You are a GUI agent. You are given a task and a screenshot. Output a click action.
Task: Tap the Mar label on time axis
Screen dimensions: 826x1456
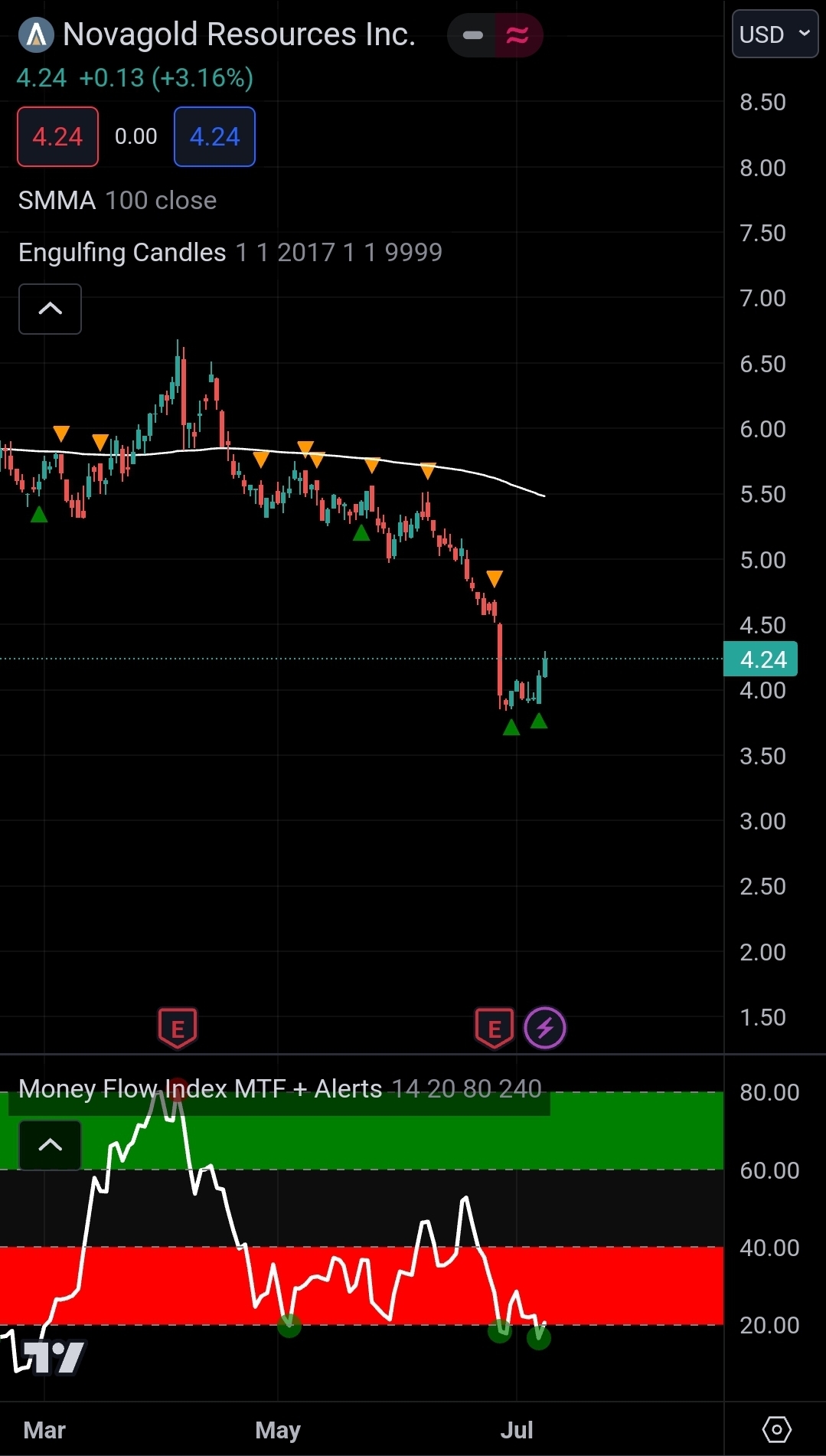[x=44, y=1430]
